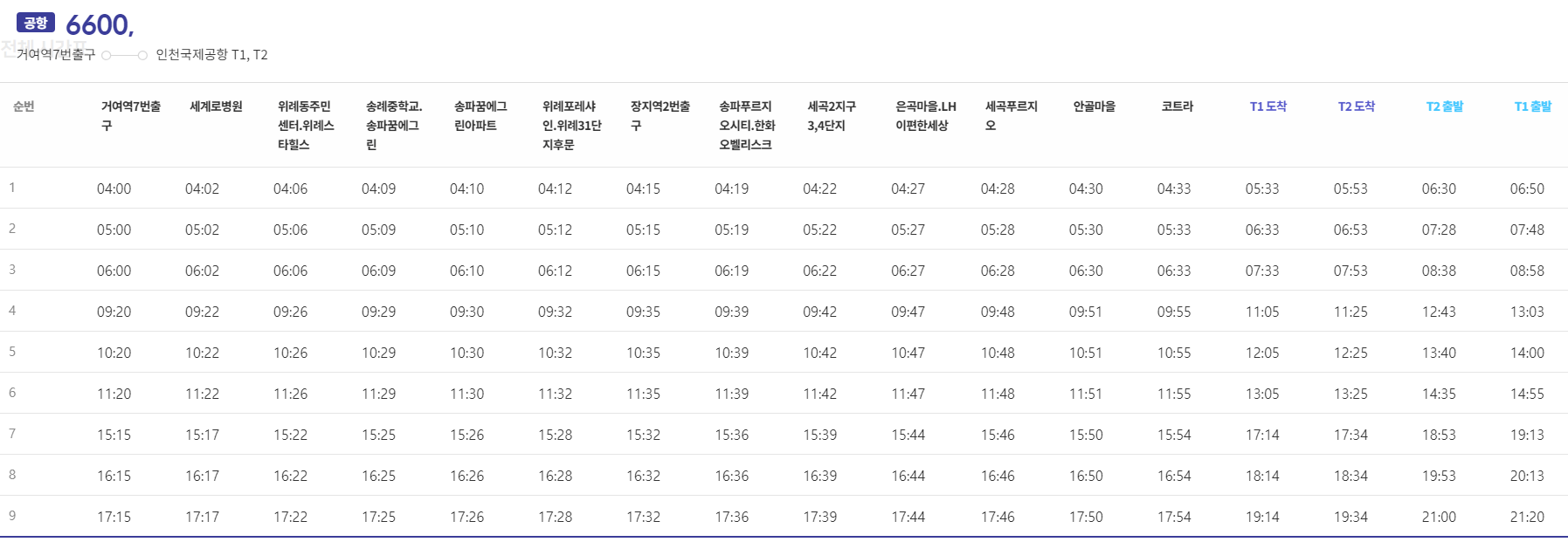
Task: Select the 05:00 departure in row 2
Action: 114,230
